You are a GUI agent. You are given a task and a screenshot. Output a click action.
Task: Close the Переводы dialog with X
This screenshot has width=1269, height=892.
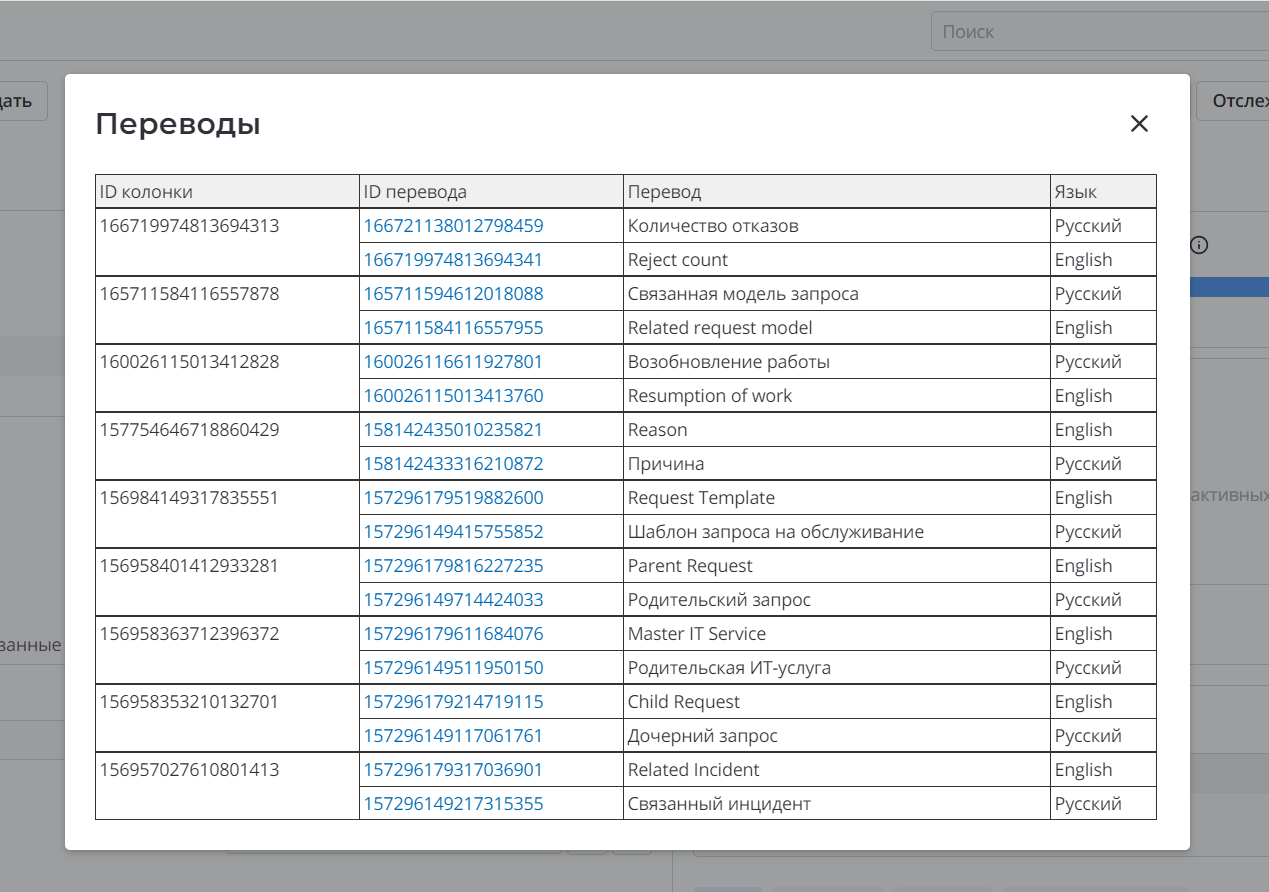(1139, 124)
